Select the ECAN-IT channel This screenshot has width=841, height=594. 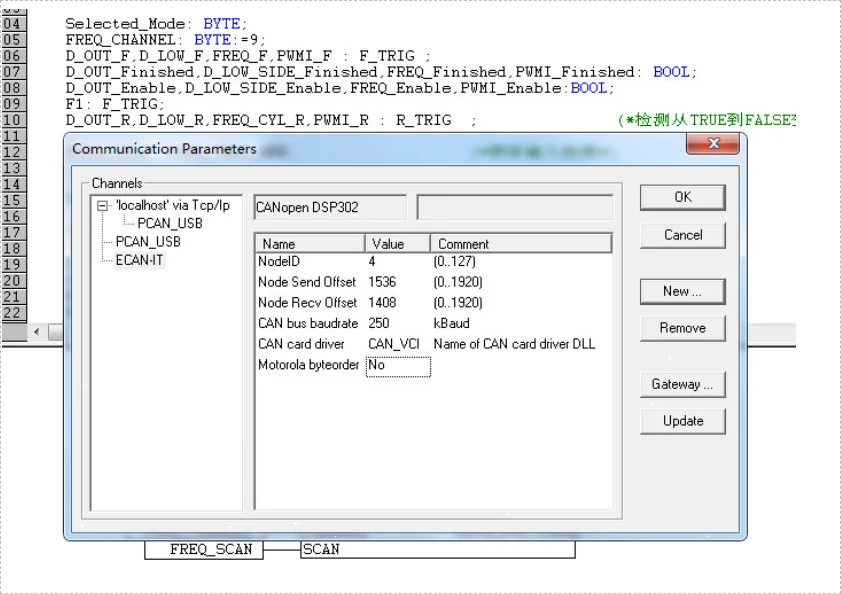[x=142, y=260]
